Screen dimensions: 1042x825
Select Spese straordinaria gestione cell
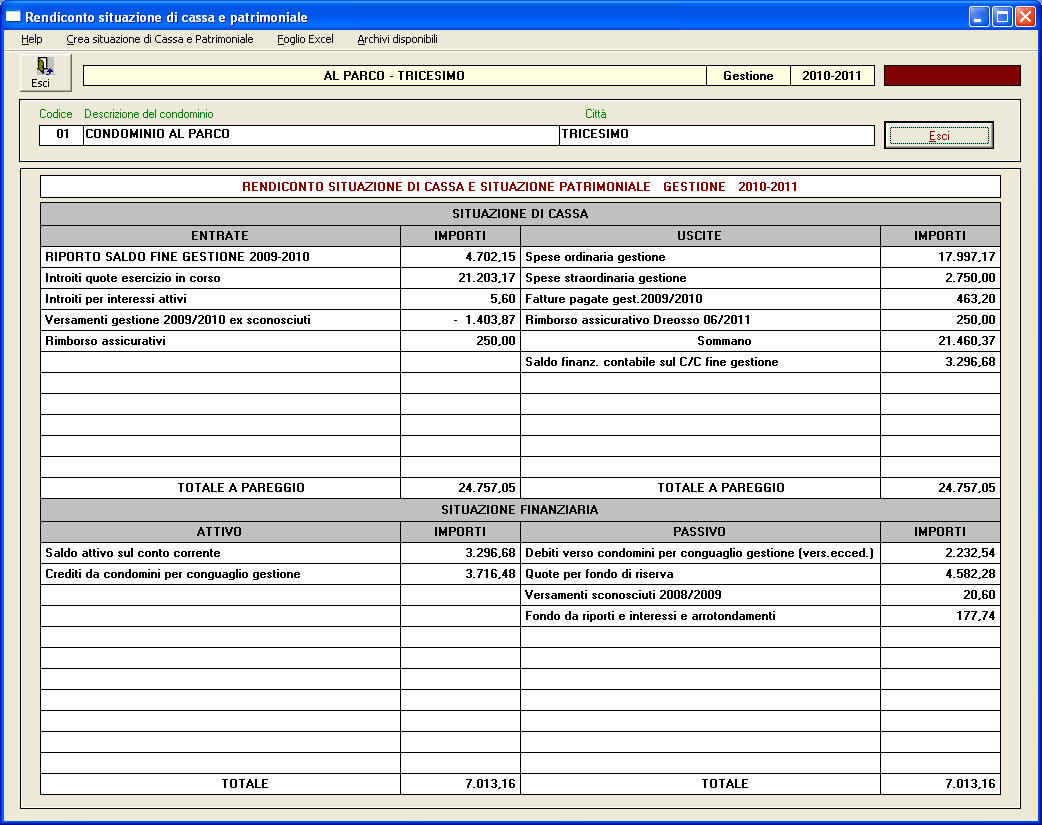tap(700, 278)
